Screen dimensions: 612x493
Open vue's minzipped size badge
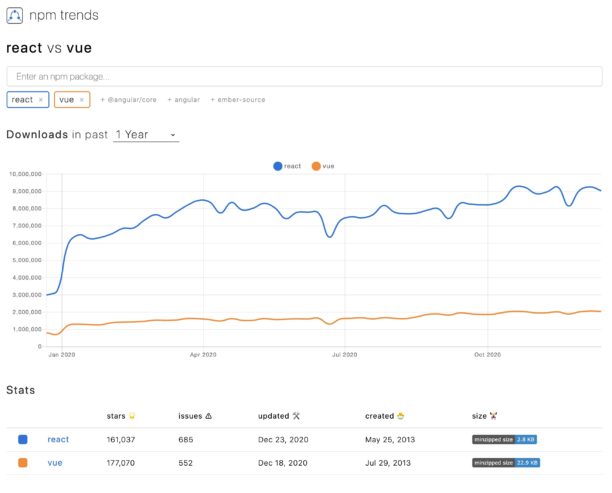tap(506, 463)
